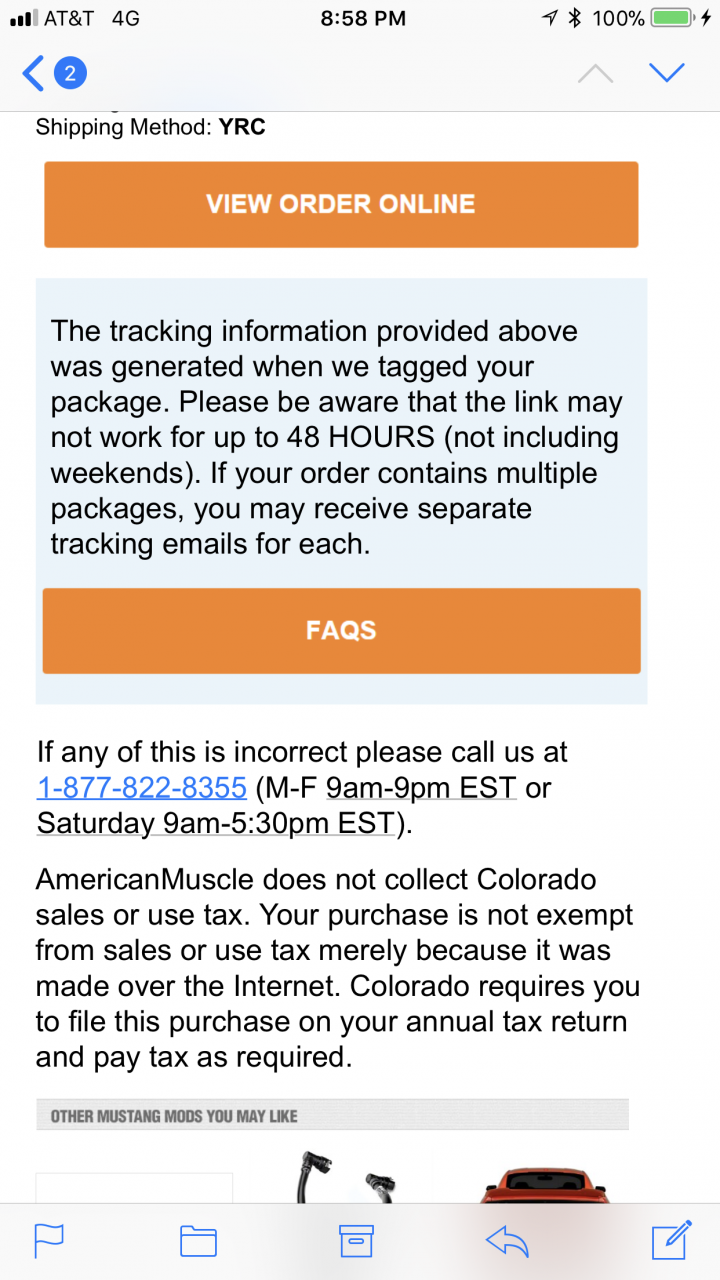
Task: Tap the Bluetooth status icon
Action: coord(575,18)
